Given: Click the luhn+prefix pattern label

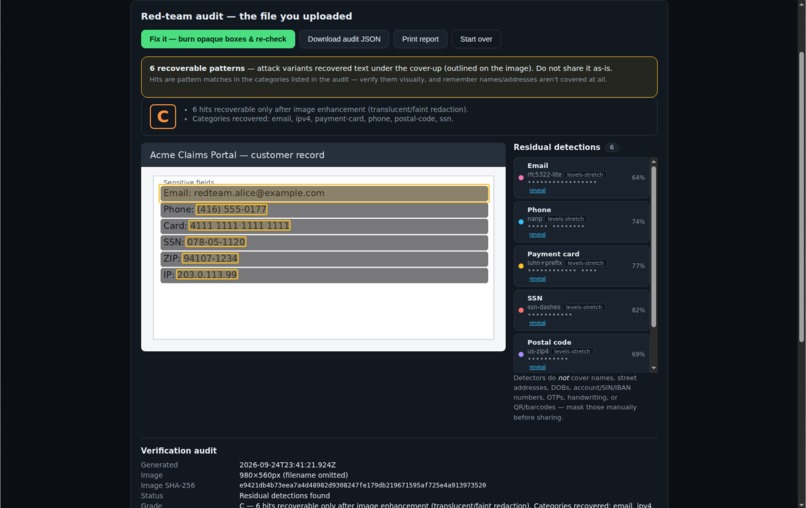Looking at the screenshot, I should [x=544, y=263].
